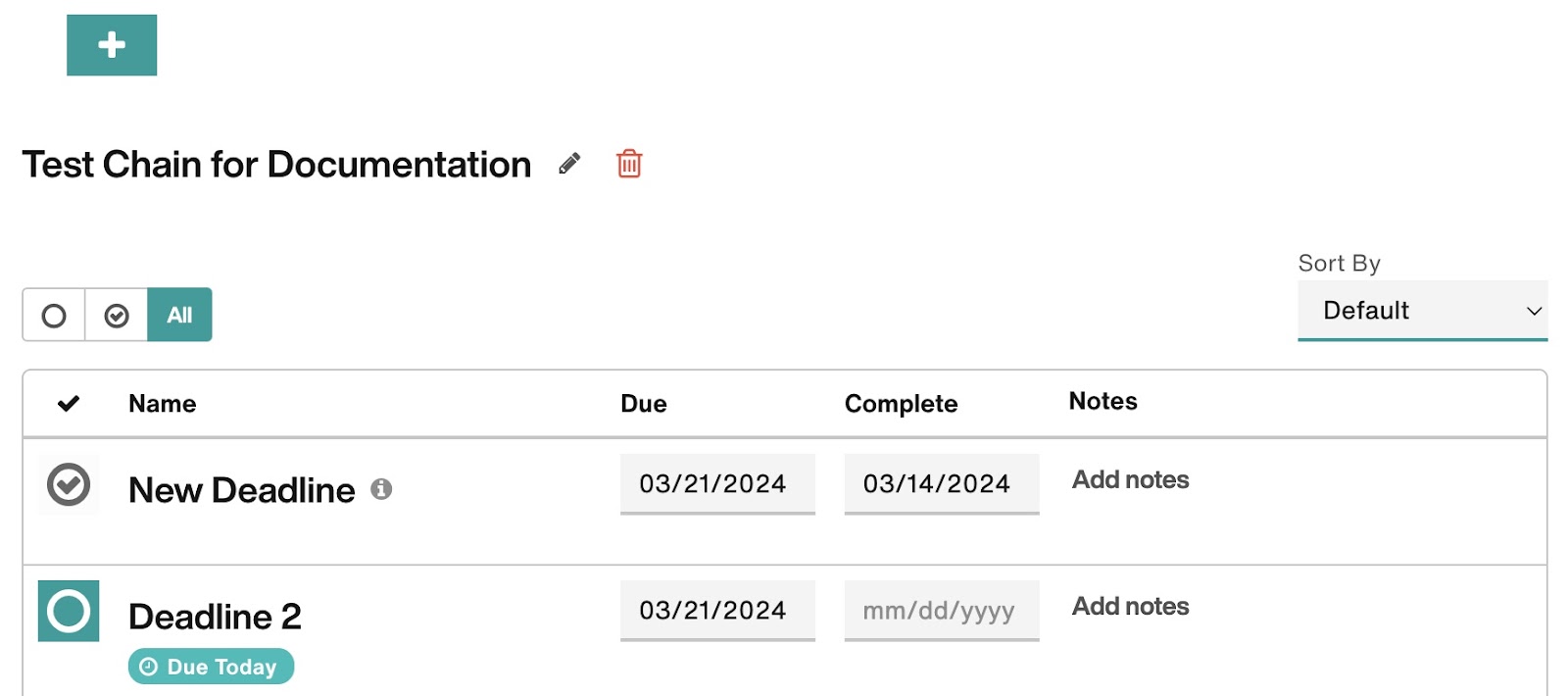The height and width of the screenshot is (696, 1568).
Task: Edit New Deadline complete date field
Action: pos(942,483)
